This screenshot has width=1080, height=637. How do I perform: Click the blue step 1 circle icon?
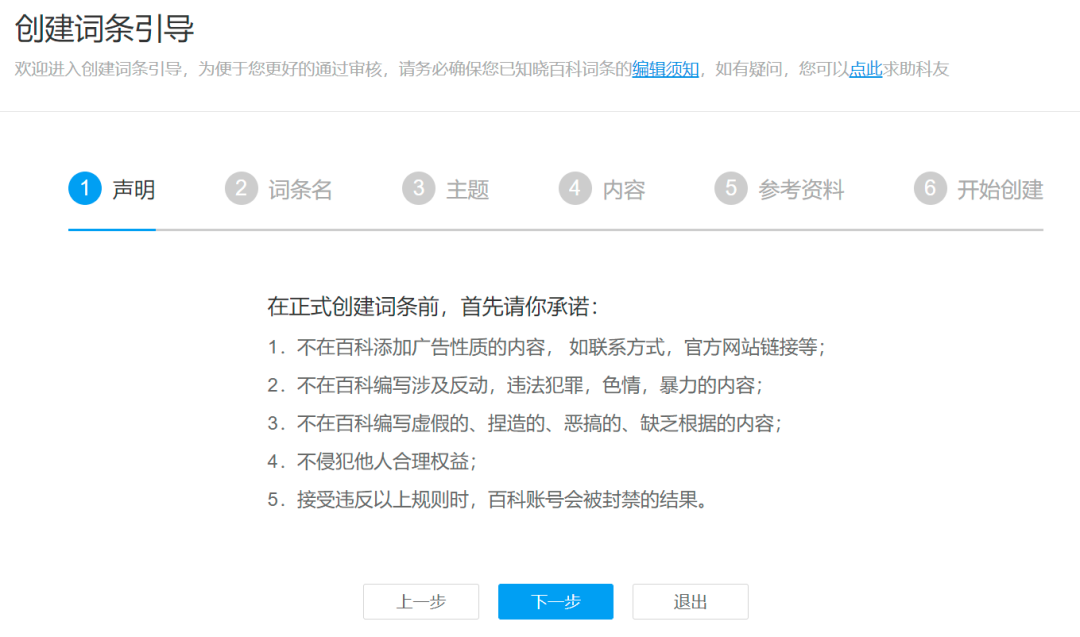point(85,188)
